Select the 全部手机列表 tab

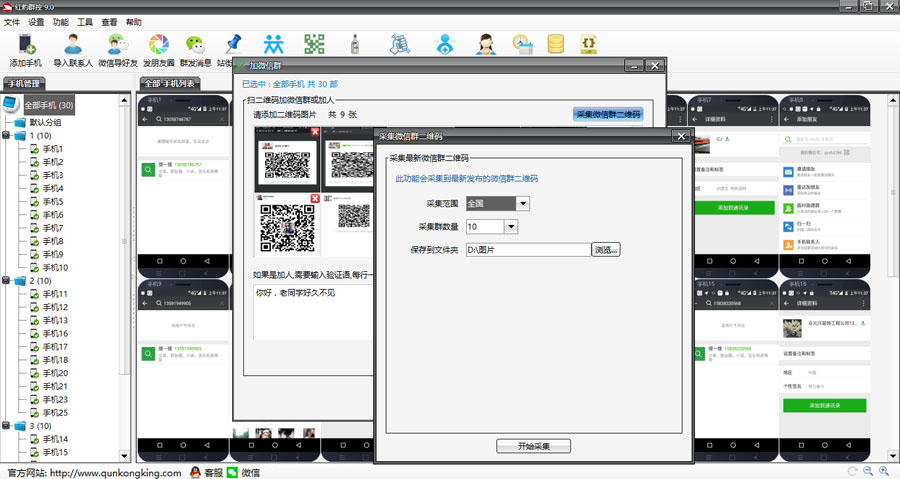[169, 84]
